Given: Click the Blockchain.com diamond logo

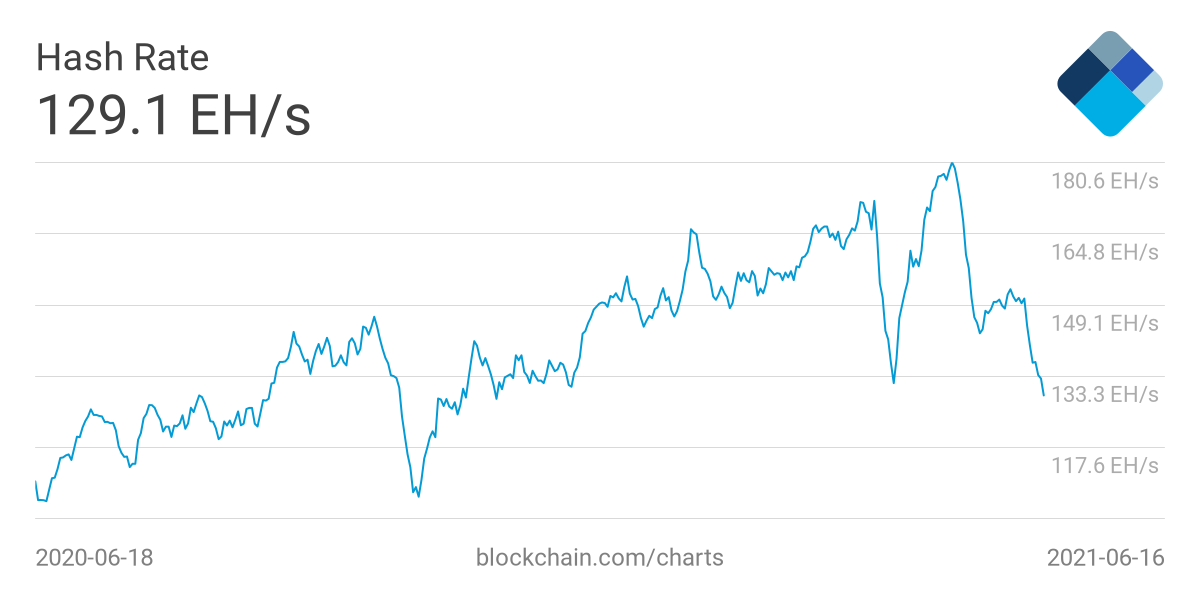Looking at the screenshot, I should (x=1109, y=84).
